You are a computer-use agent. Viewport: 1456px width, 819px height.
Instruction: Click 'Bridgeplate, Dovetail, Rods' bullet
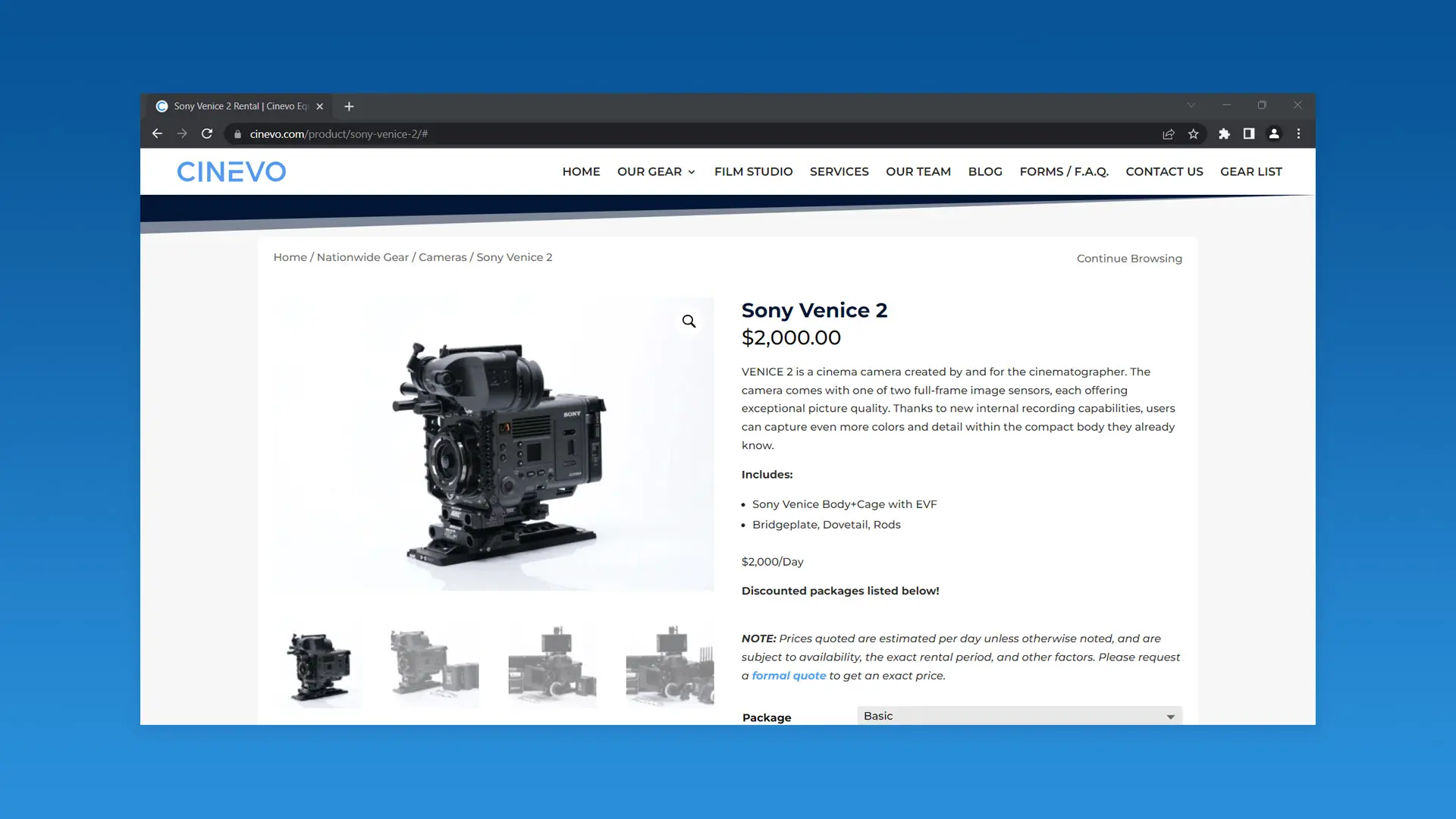pyautogui.click(x=826, y=525)
